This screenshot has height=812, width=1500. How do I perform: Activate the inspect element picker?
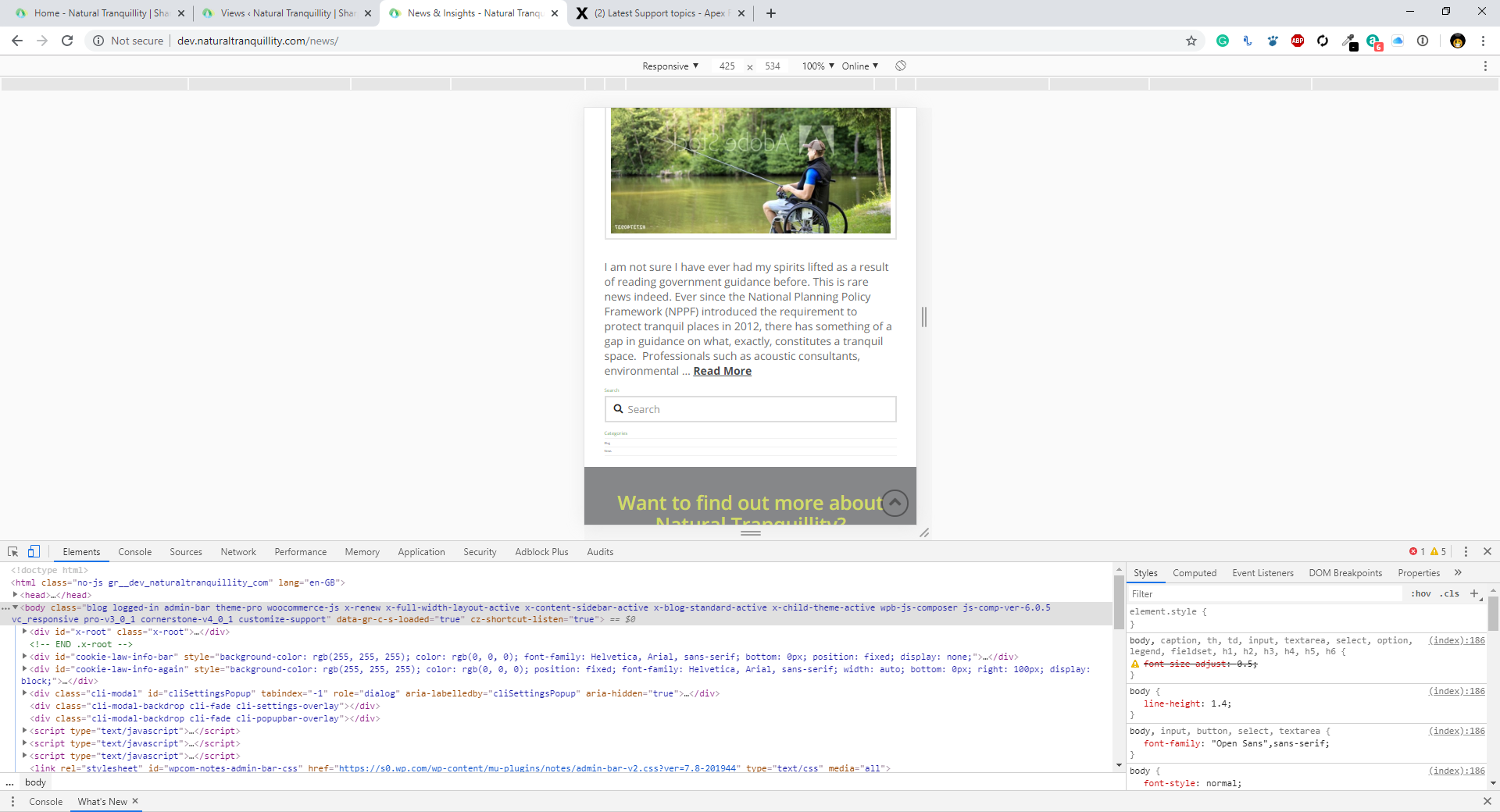click(x=13, y=551)
